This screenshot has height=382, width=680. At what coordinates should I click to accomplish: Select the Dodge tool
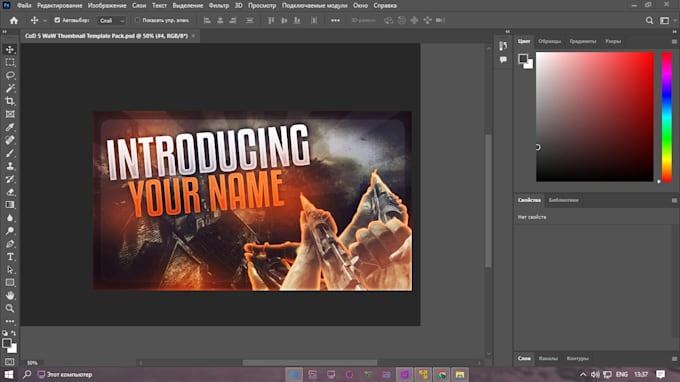(10, 231)
